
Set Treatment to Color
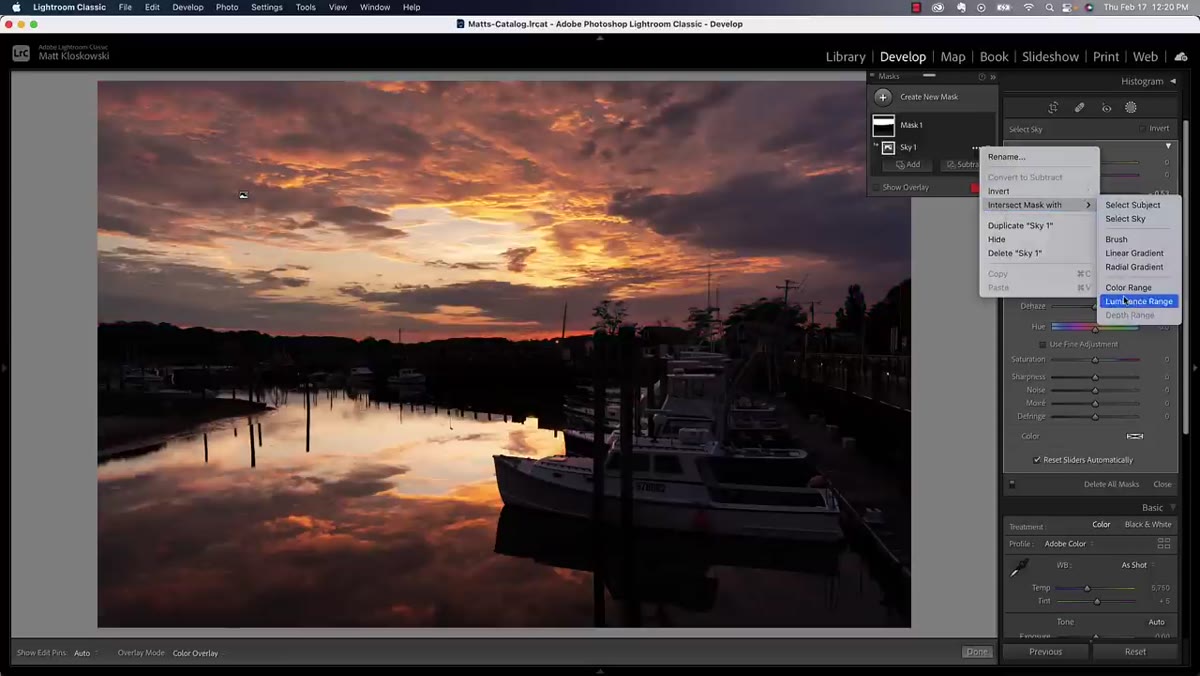(x=1101, y=524)
